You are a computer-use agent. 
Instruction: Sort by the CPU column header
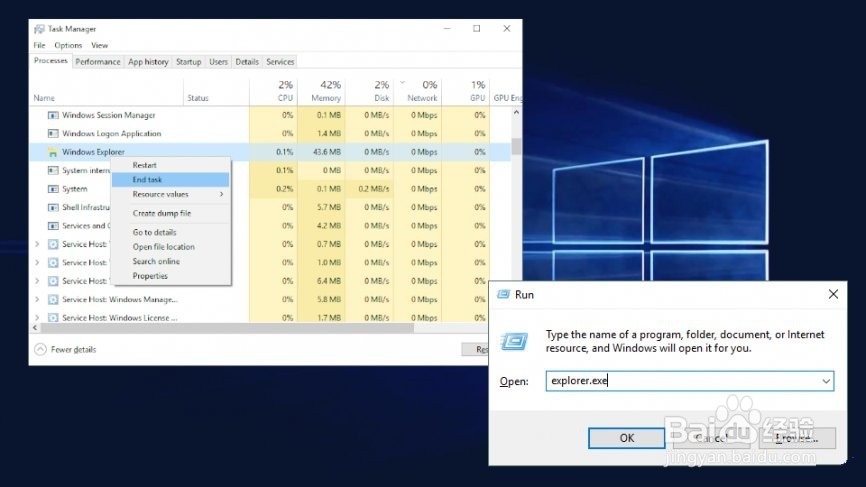[x=273, y=91]
